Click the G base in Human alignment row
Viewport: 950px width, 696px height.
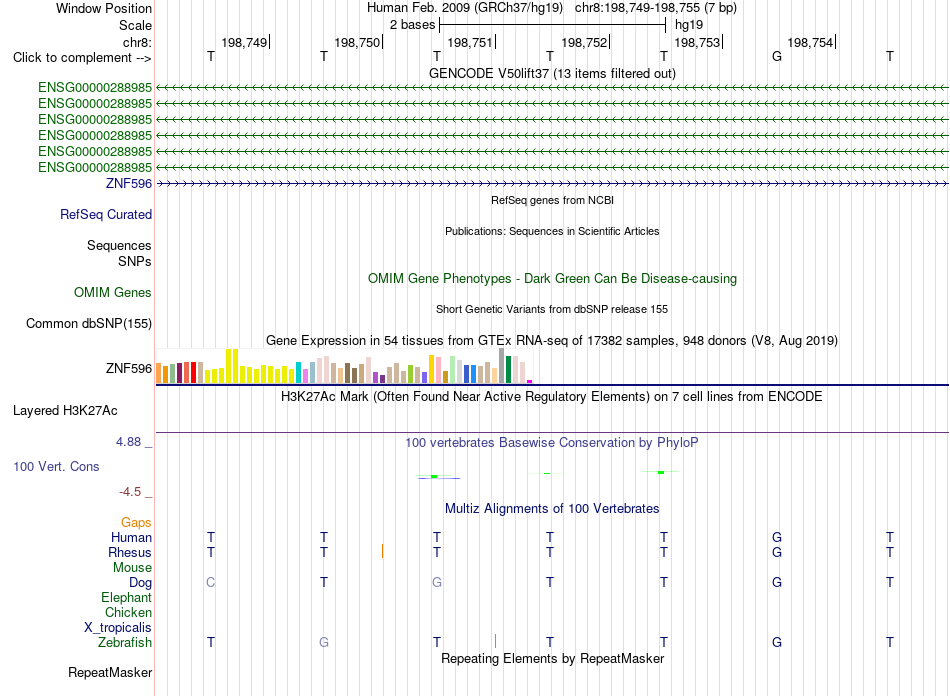pyautogui.click(x=777, y=537)
